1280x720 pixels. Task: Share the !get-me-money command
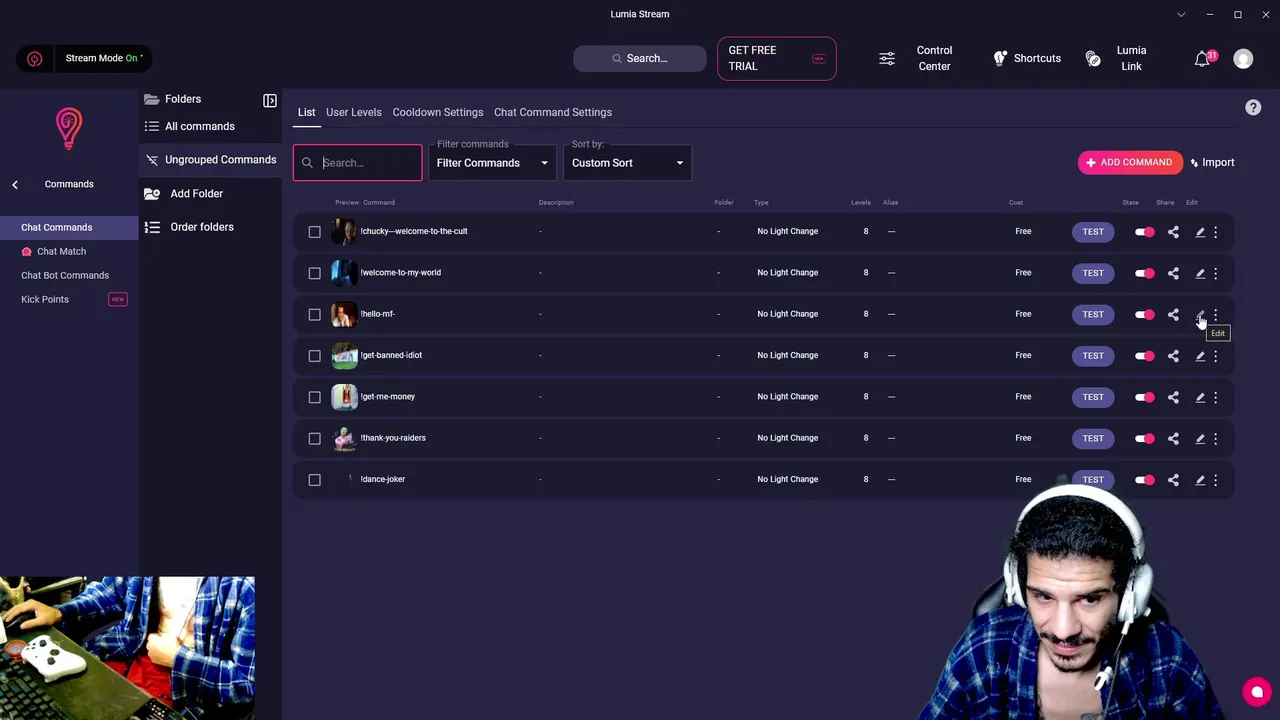(x=1173, y=397)
